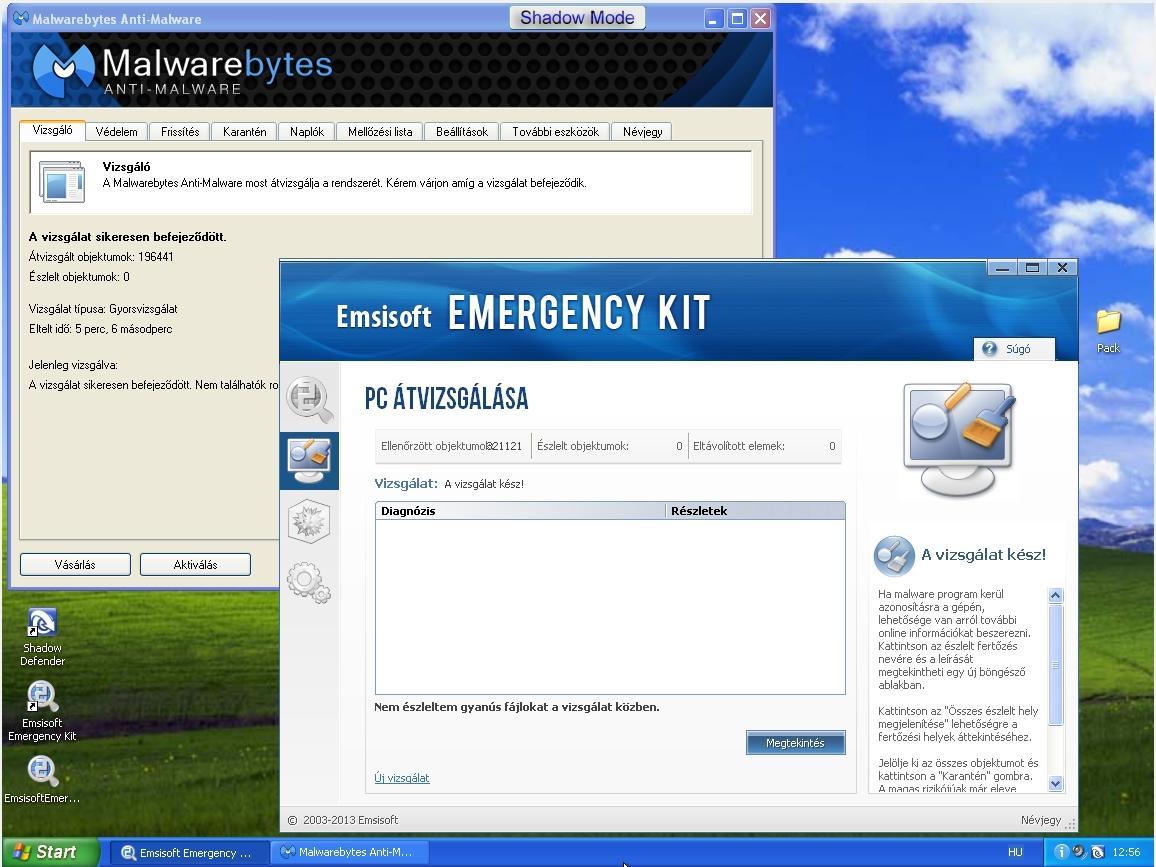Open the Emsisoft Emergency Kit desktop shortcut
1156x867 pixels.
[x=42, y=711]
